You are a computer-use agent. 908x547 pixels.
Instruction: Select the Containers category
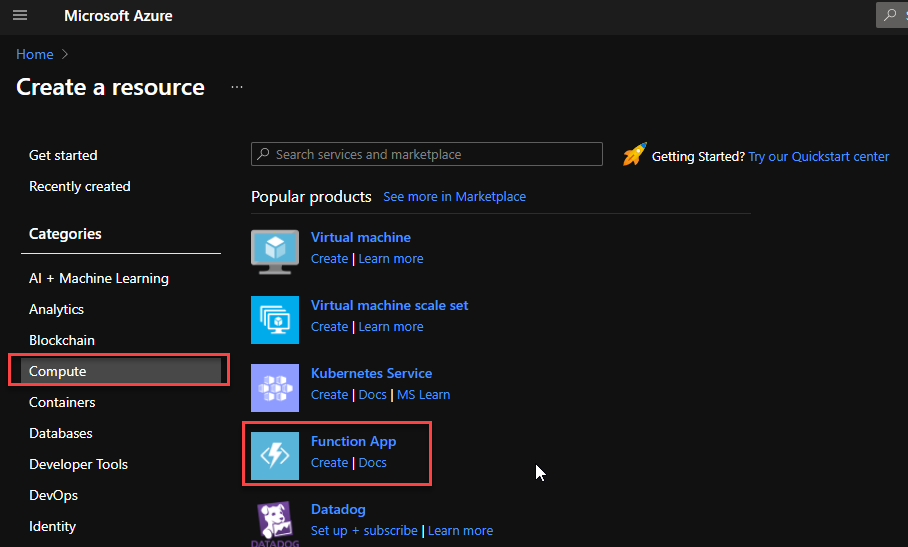pos(62,402)
